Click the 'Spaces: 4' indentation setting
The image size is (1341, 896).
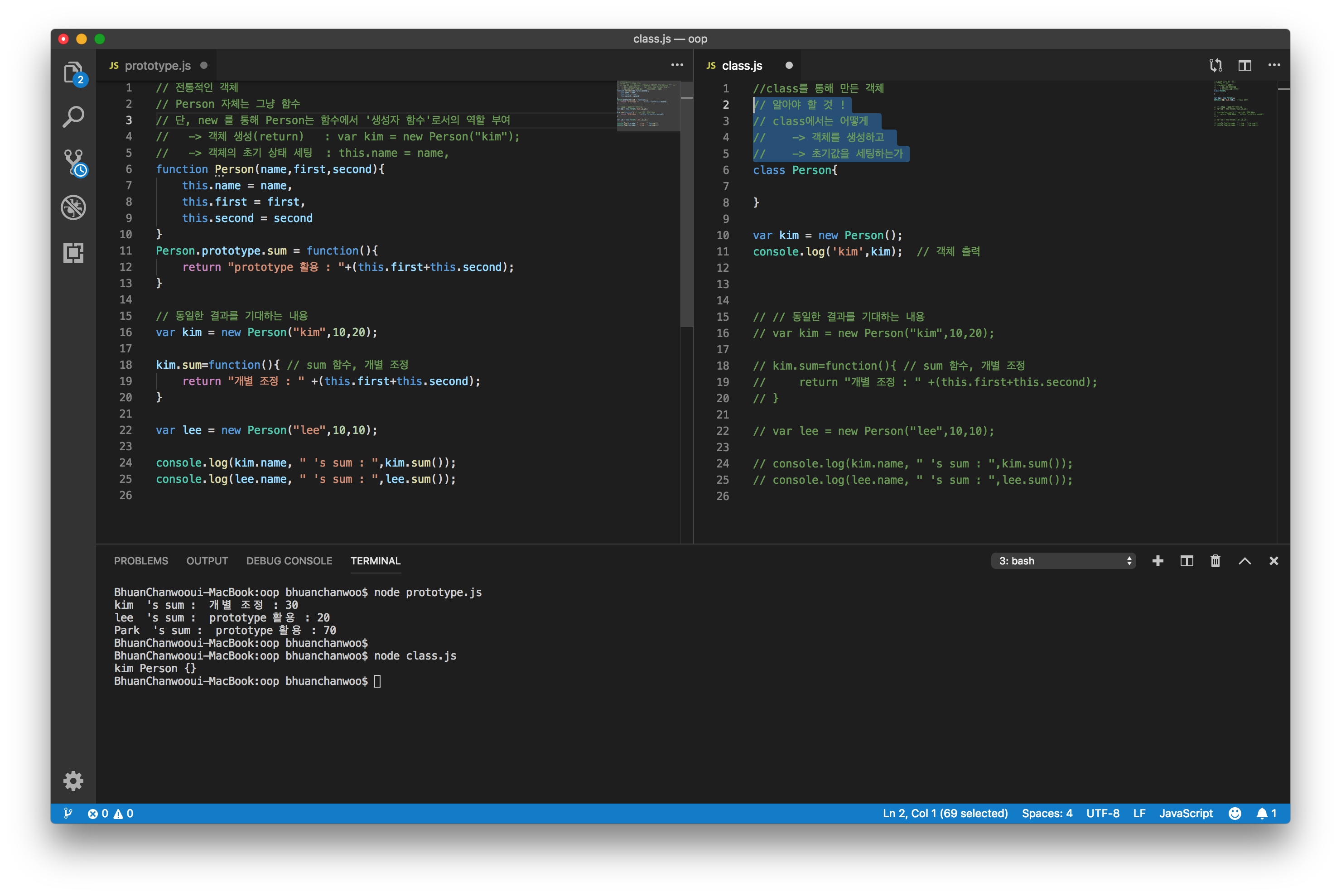point(1047,813)
